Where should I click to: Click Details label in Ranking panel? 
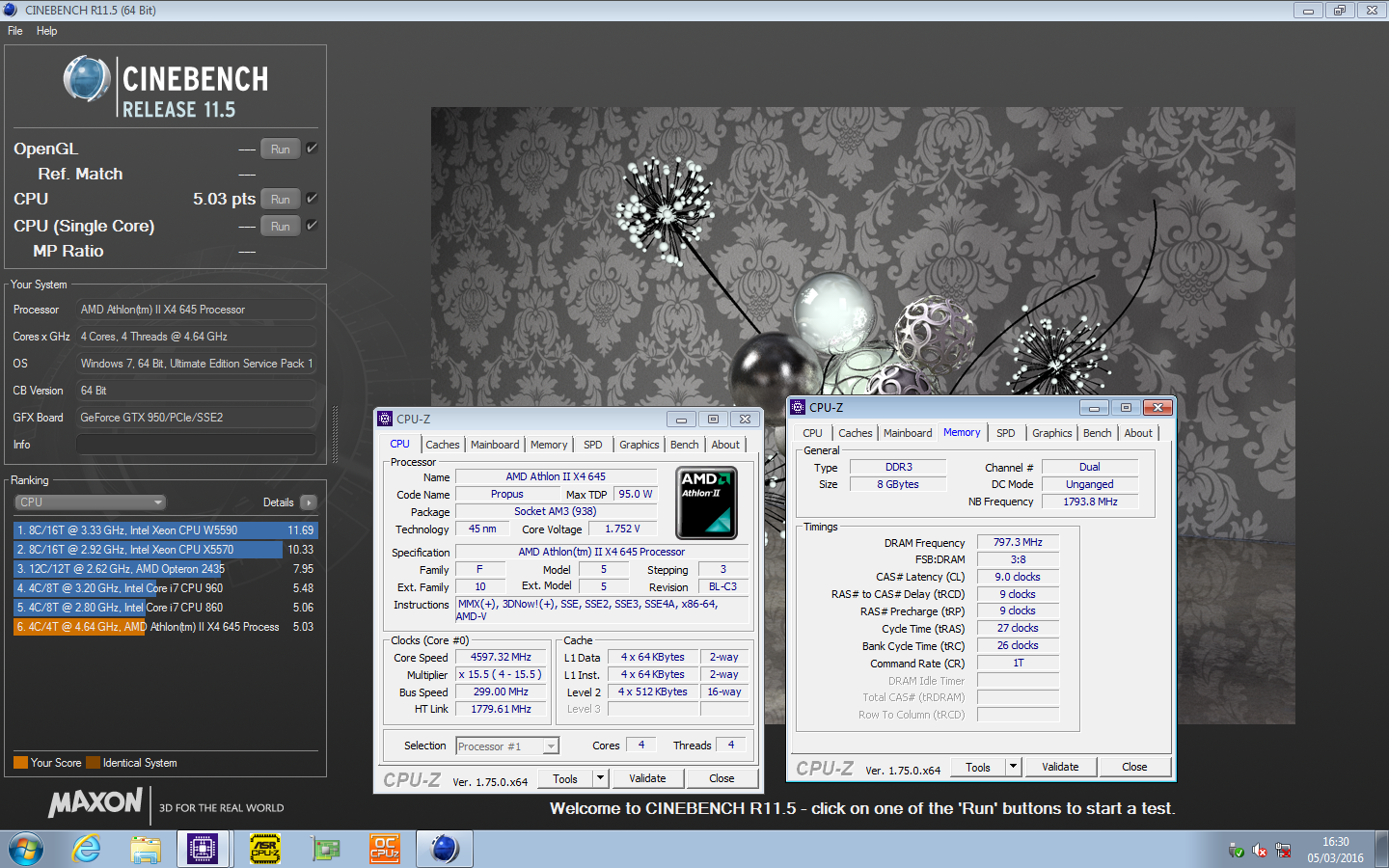pos(279,502)
